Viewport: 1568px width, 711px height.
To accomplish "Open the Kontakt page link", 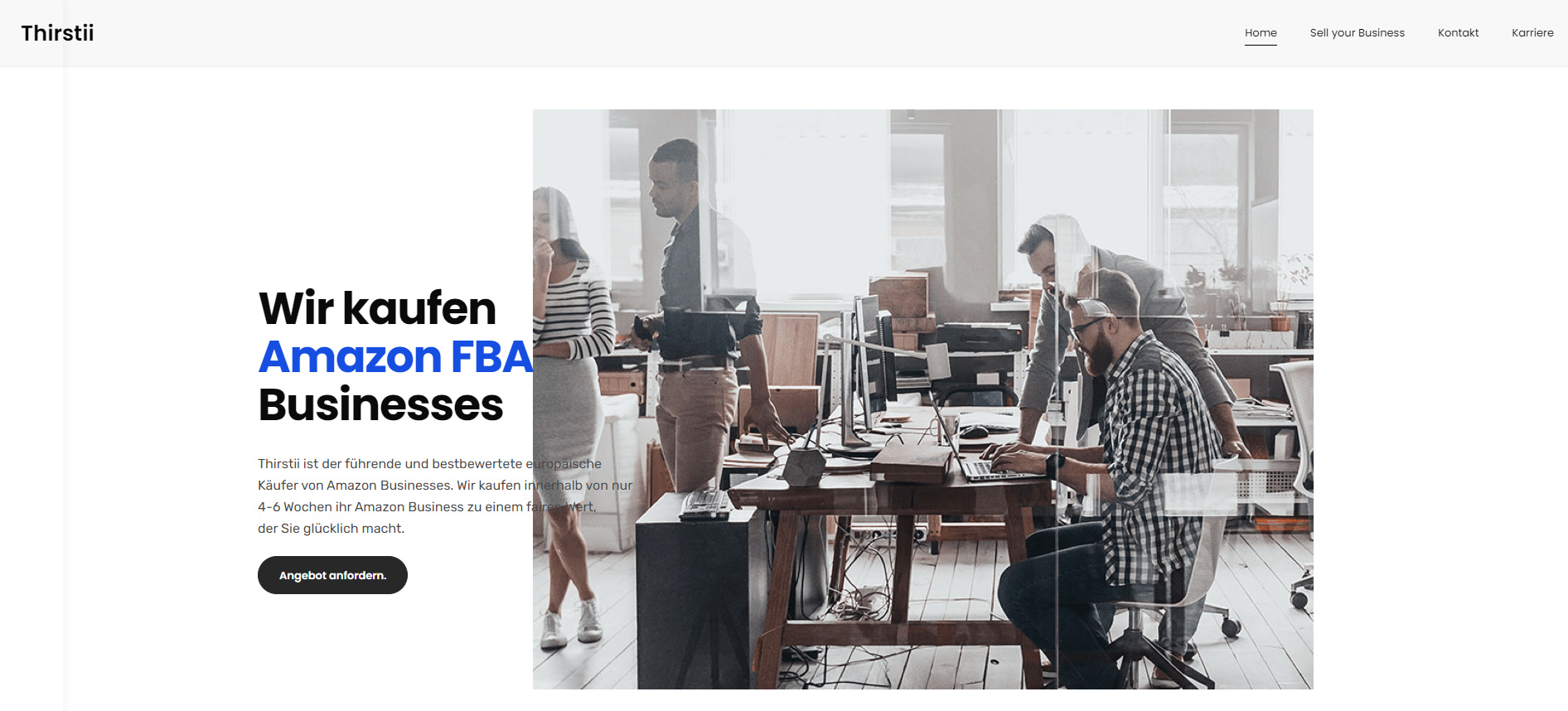I will point(1458,33).
